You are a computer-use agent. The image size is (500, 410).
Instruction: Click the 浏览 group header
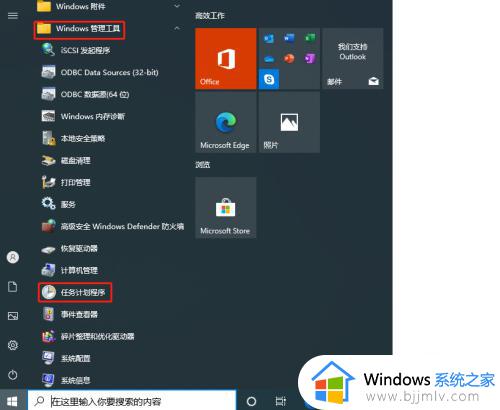pyautogui.click(x=203, y=164)
